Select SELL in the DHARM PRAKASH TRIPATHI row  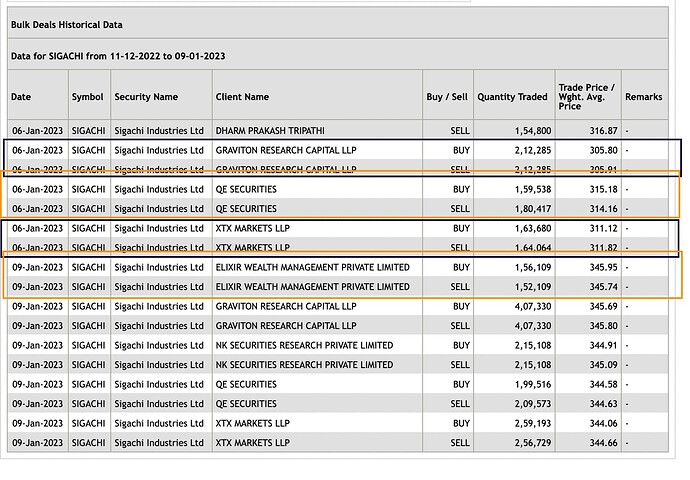460,131
